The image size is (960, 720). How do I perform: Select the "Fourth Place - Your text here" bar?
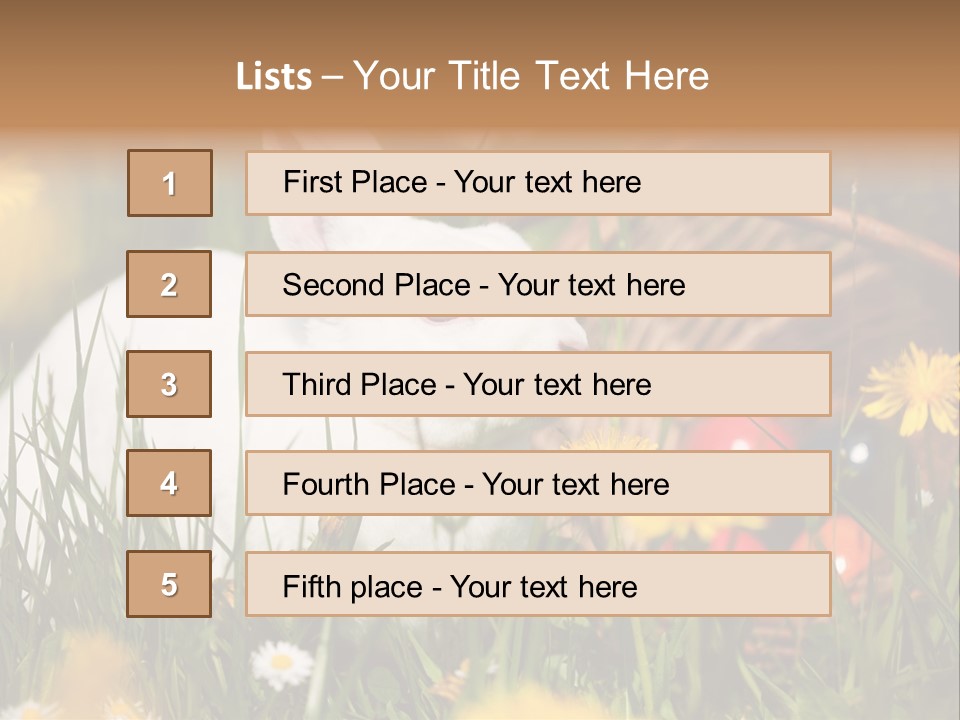(538, 484)
